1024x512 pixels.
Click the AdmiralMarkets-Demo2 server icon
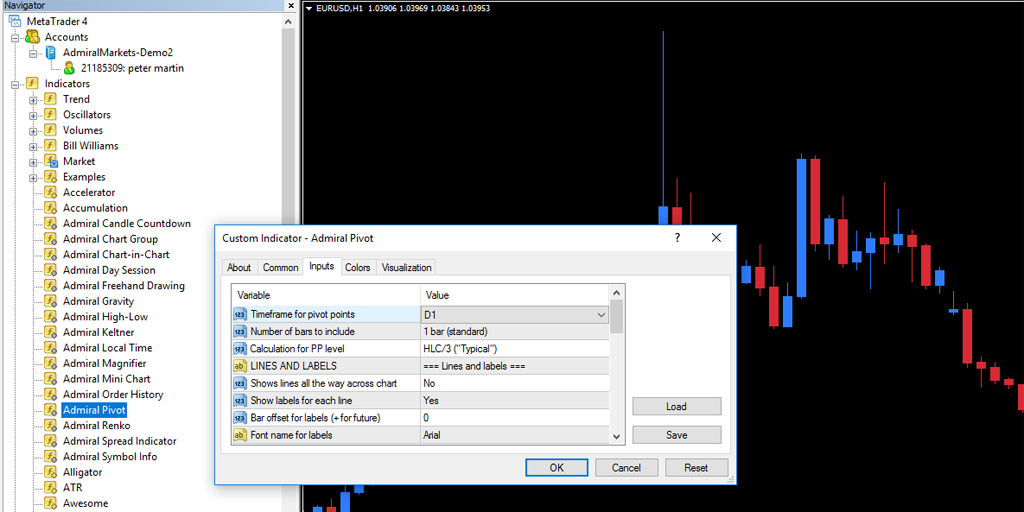pyautogui.click(x=50, y=52)
